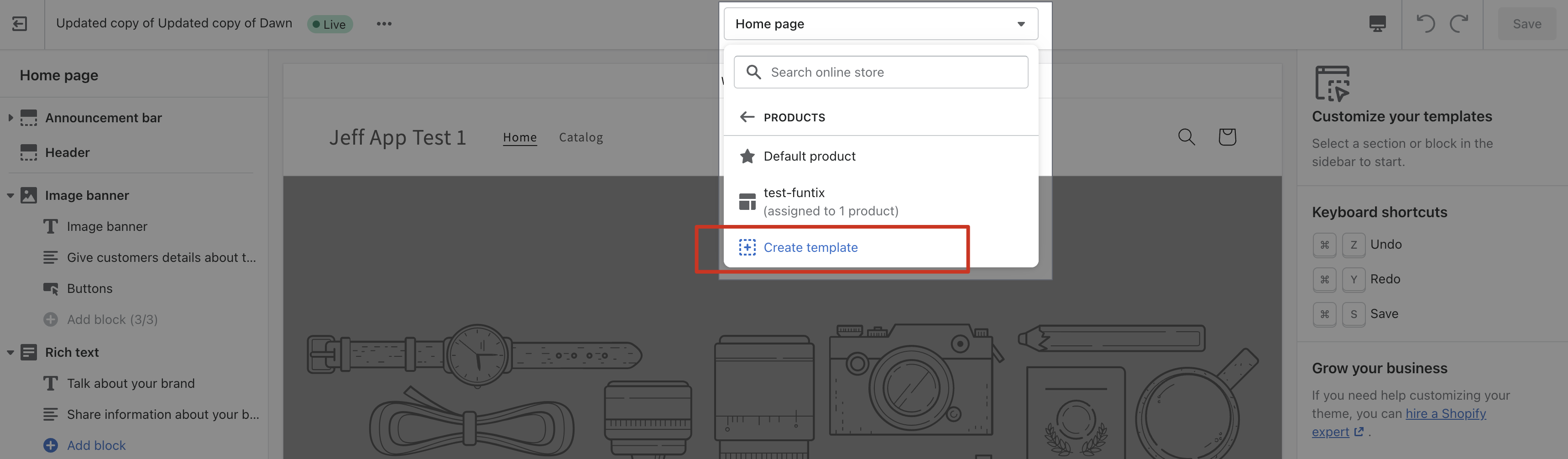Click the Announcement bar section icon
The image size is (1568, 459).
29,118
